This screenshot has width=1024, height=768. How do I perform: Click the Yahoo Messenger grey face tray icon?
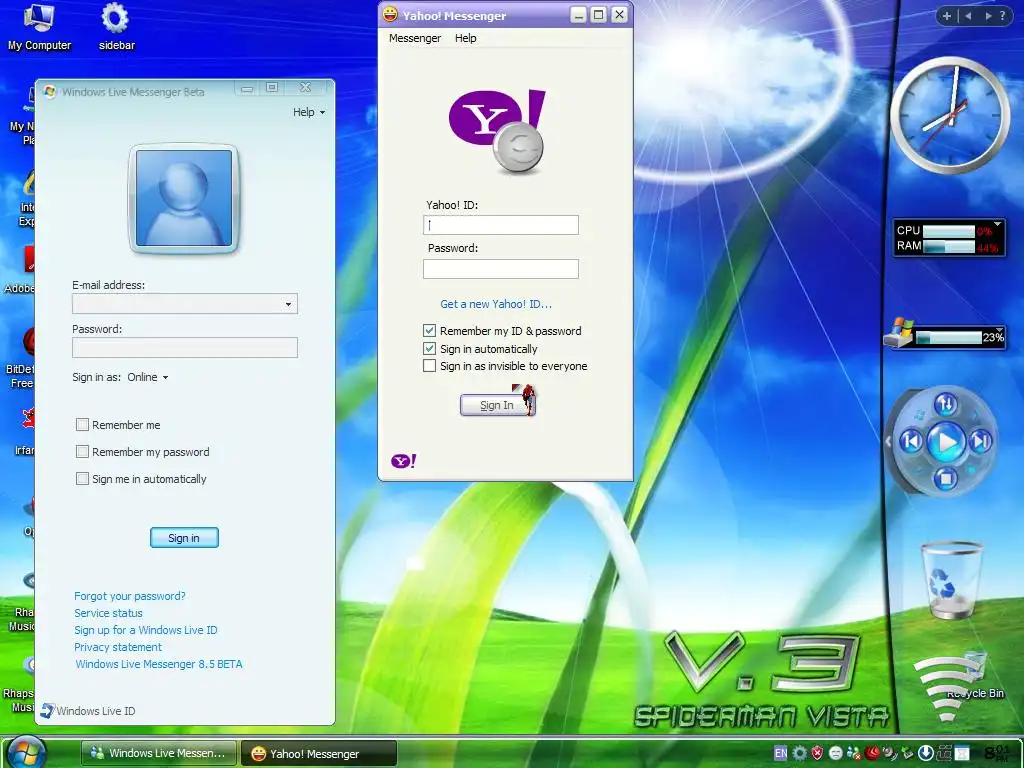(835, 753)
